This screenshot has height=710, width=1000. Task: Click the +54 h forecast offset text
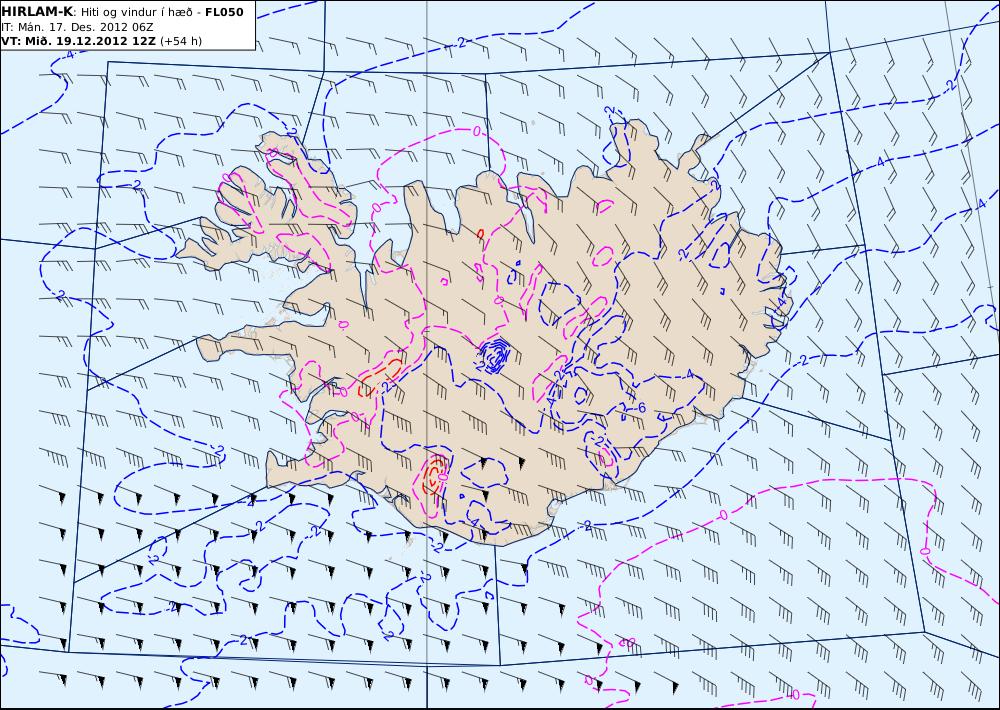(180, 41)
